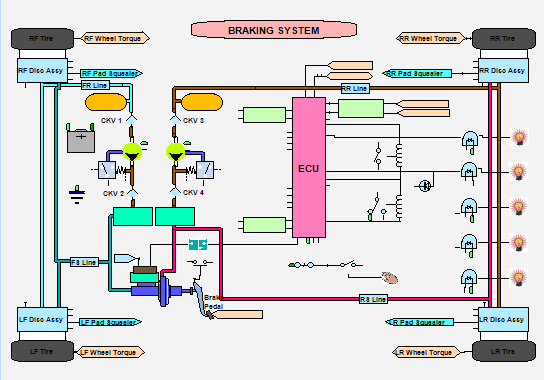The height and width of the screenshot is (380, 544).
Task: Toggle the open switch in the horizontal circuit line
Action: (348, 264)
